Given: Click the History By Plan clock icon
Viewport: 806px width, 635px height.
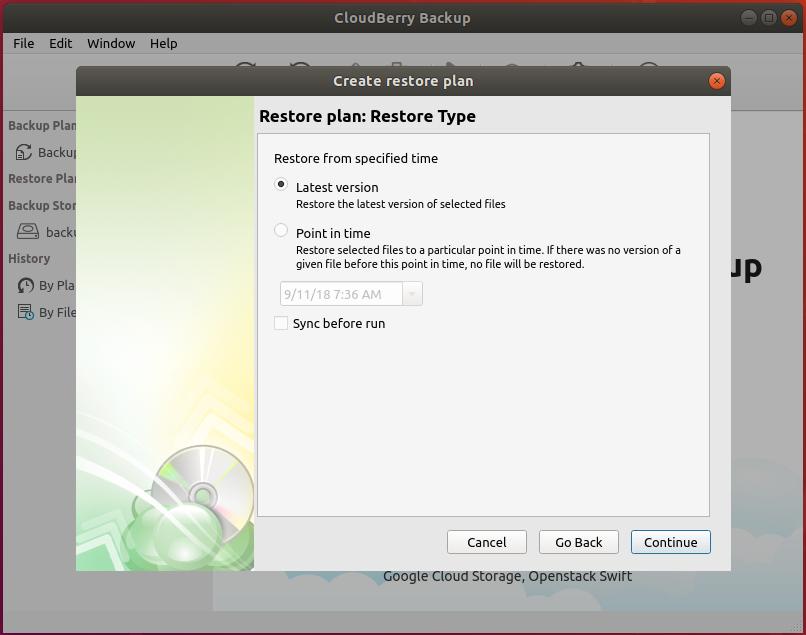Looking at the screenshot, I should (x=26, y=285).
